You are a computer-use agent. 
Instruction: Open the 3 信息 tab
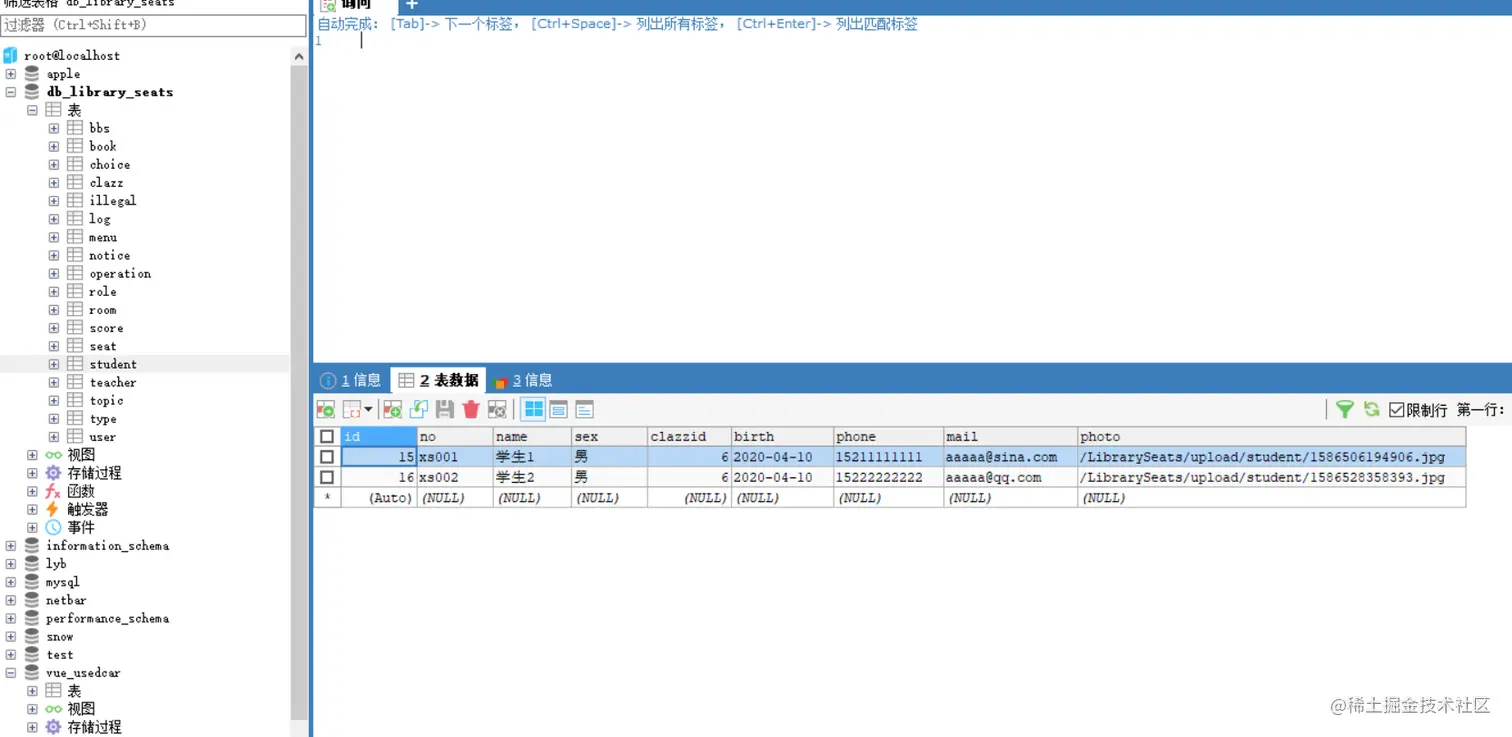[523, 380]
